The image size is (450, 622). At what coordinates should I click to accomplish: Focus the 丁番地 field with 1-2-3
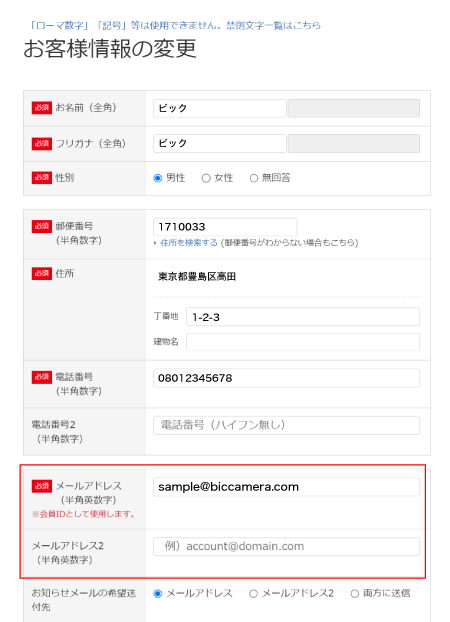point(303,317)
